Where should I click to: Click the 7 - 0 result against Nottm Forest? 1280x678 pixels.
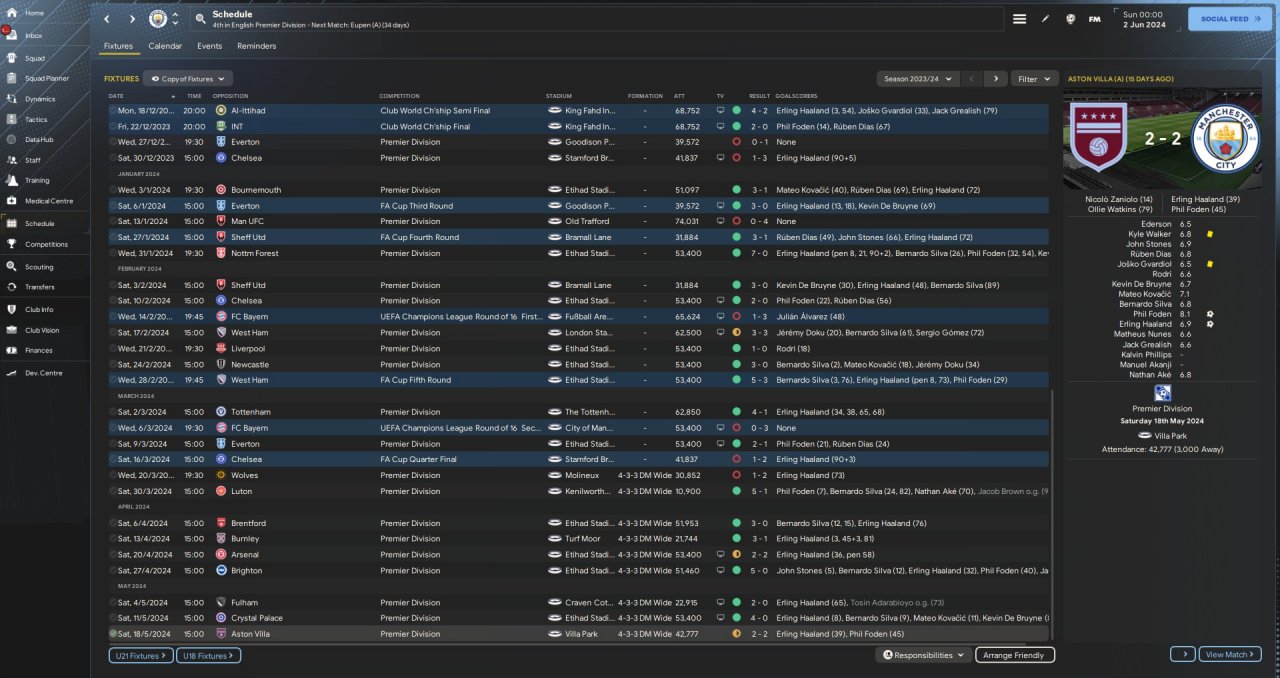click(760, 253)
